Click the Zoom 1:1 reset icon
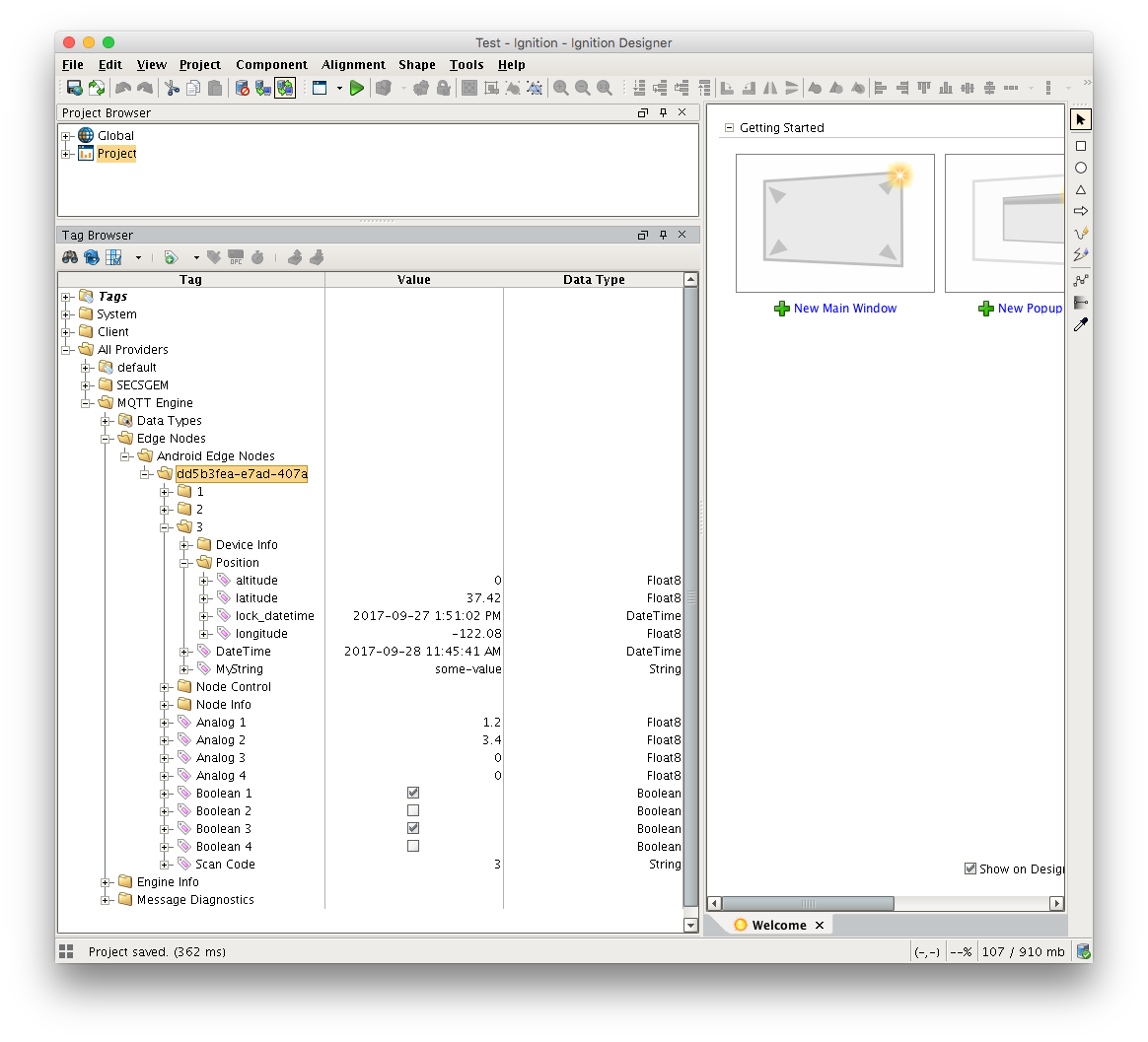1148x1042 pixels. point(605,88)
